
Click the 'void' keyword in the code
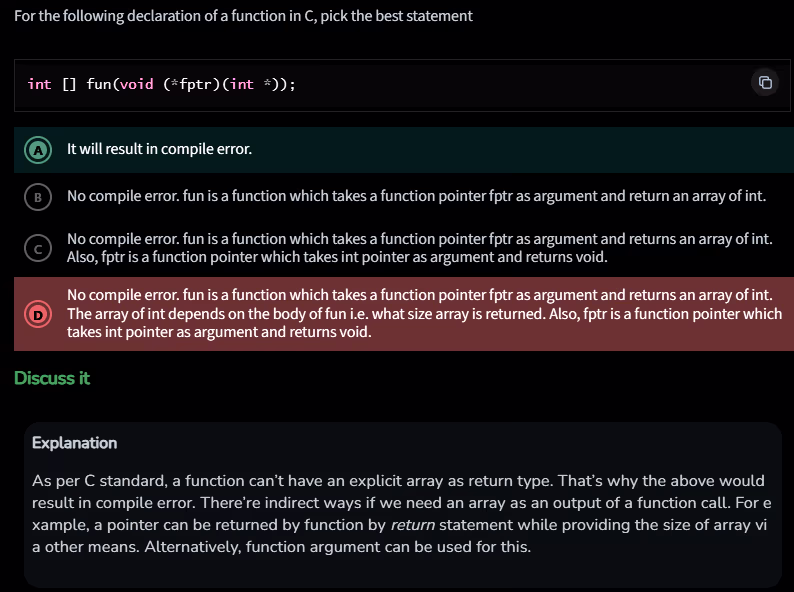tap(135, 84)
